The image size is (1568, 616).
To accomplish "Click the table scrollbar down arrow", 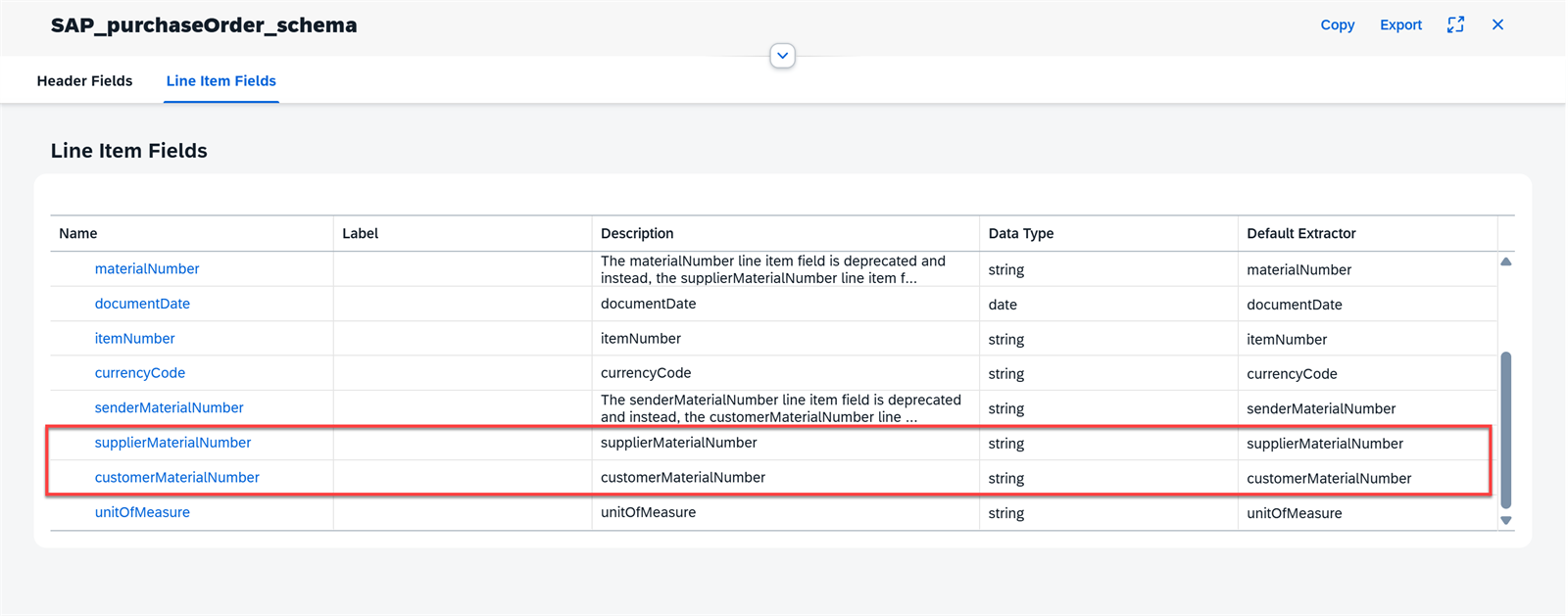I will (1506, 521).
